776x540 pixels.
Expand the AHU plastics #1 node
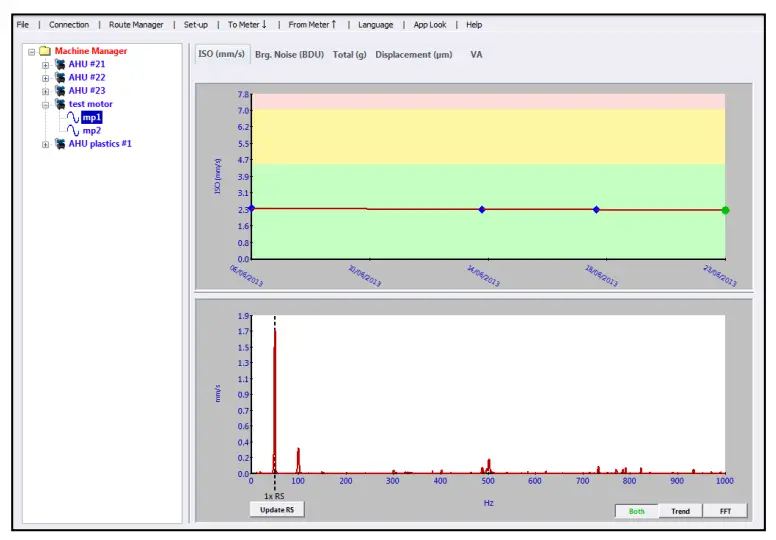coord(46,145)
